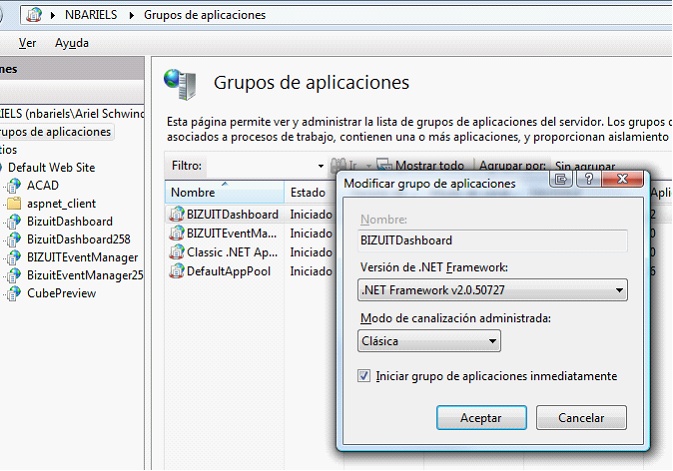
Task: Select CubePreview tree item
Action: [61, 293]
